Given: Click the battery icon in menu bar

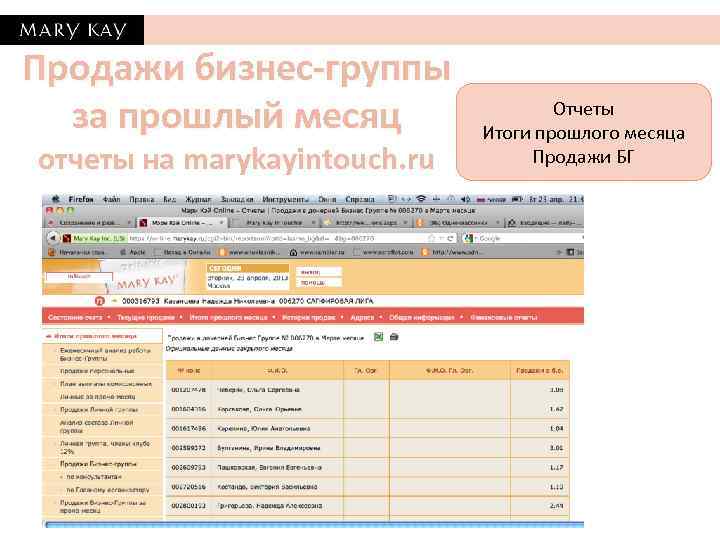Looking at the screenshot, I should pyautogui.click(x=517, y=199).
